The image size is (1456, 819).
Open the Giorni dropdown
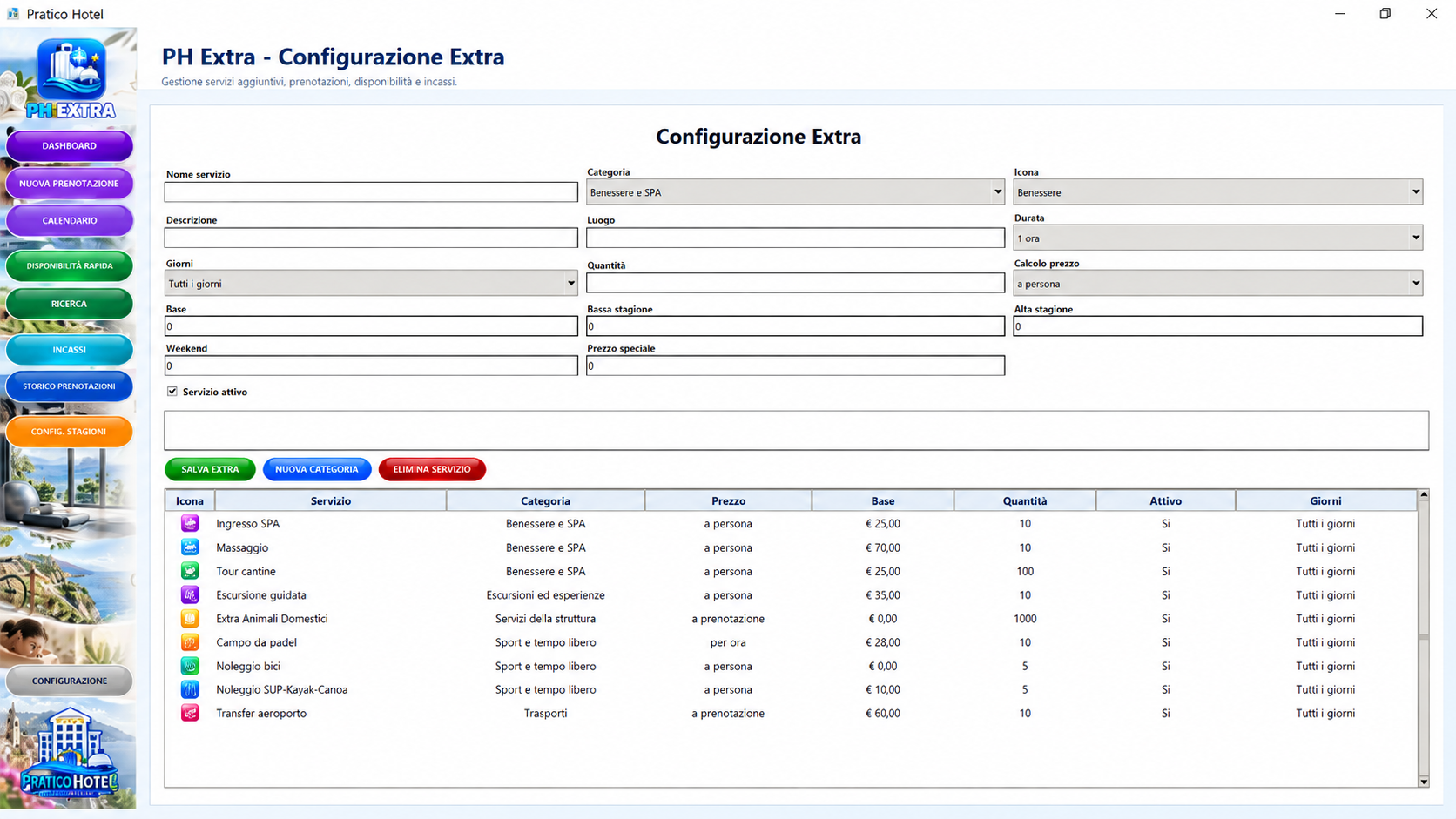(371, 283)
